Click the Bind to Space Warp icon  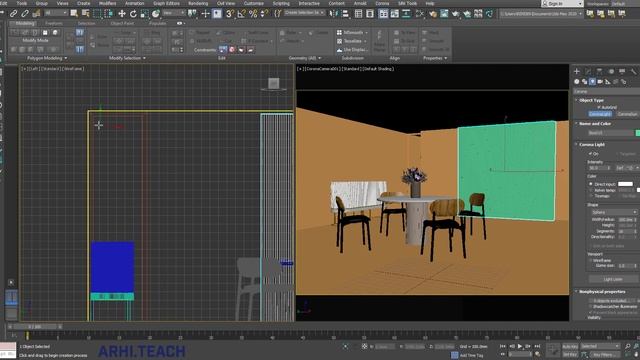click(36, 13)
